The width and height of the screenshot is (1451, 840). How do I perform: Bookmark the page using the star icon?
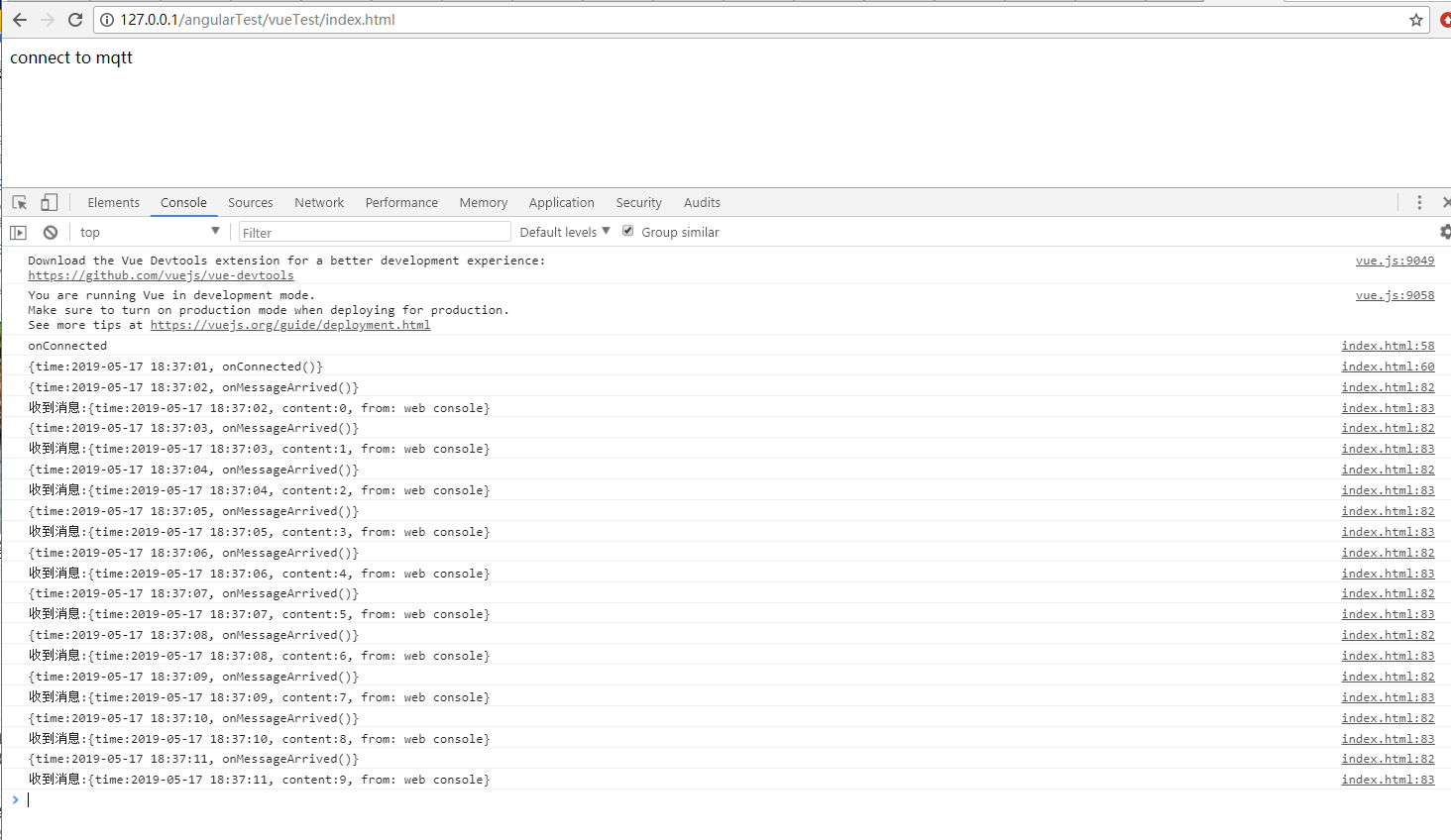click(1415, 19)
